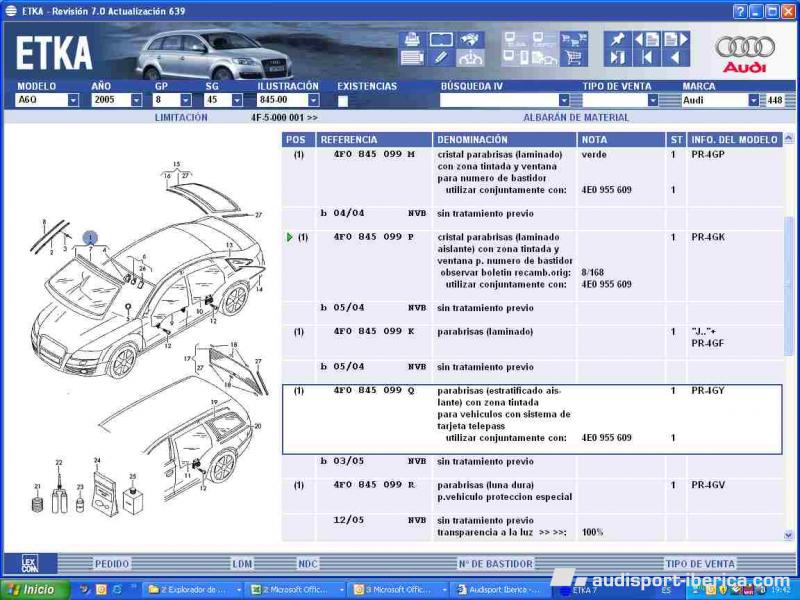Image resolution: width=800 pixels, height=600 pixels.
Task: Go to next illustration page icon
Action: 676,39
